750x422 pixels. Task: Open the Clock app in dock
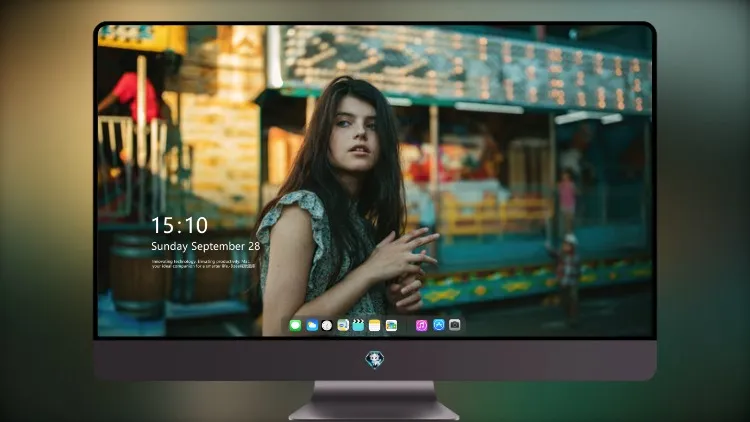pyautogui.click(x=327, y=325)
